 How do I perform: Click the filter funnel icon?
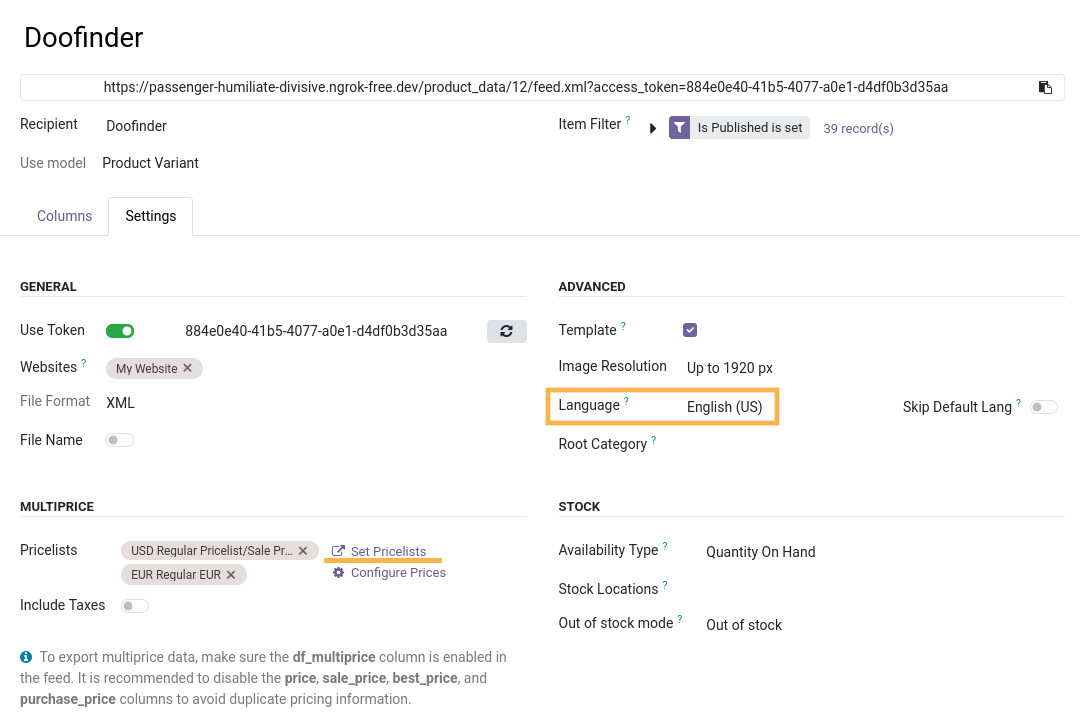click(x=679, y=127)
